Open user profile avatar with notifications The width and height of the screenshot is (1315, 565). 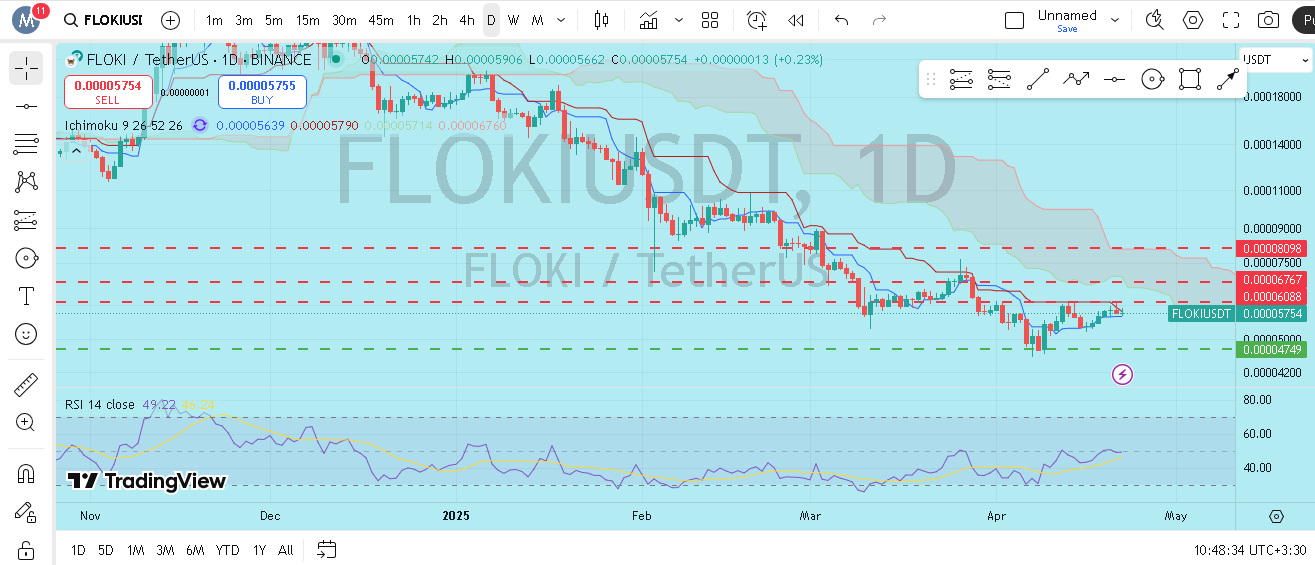pos(28,20)
